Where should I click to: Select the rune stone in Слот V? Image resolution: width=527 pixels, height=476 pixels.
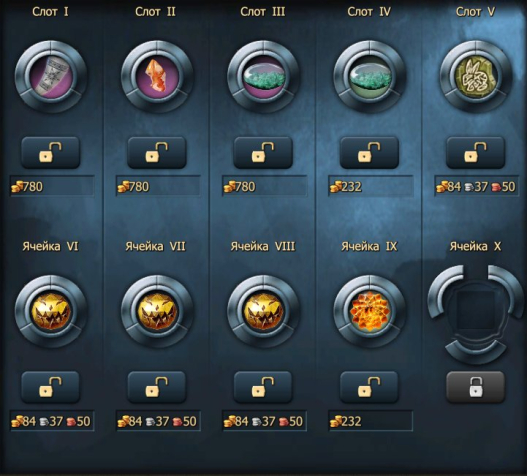[x=476, y=77]
